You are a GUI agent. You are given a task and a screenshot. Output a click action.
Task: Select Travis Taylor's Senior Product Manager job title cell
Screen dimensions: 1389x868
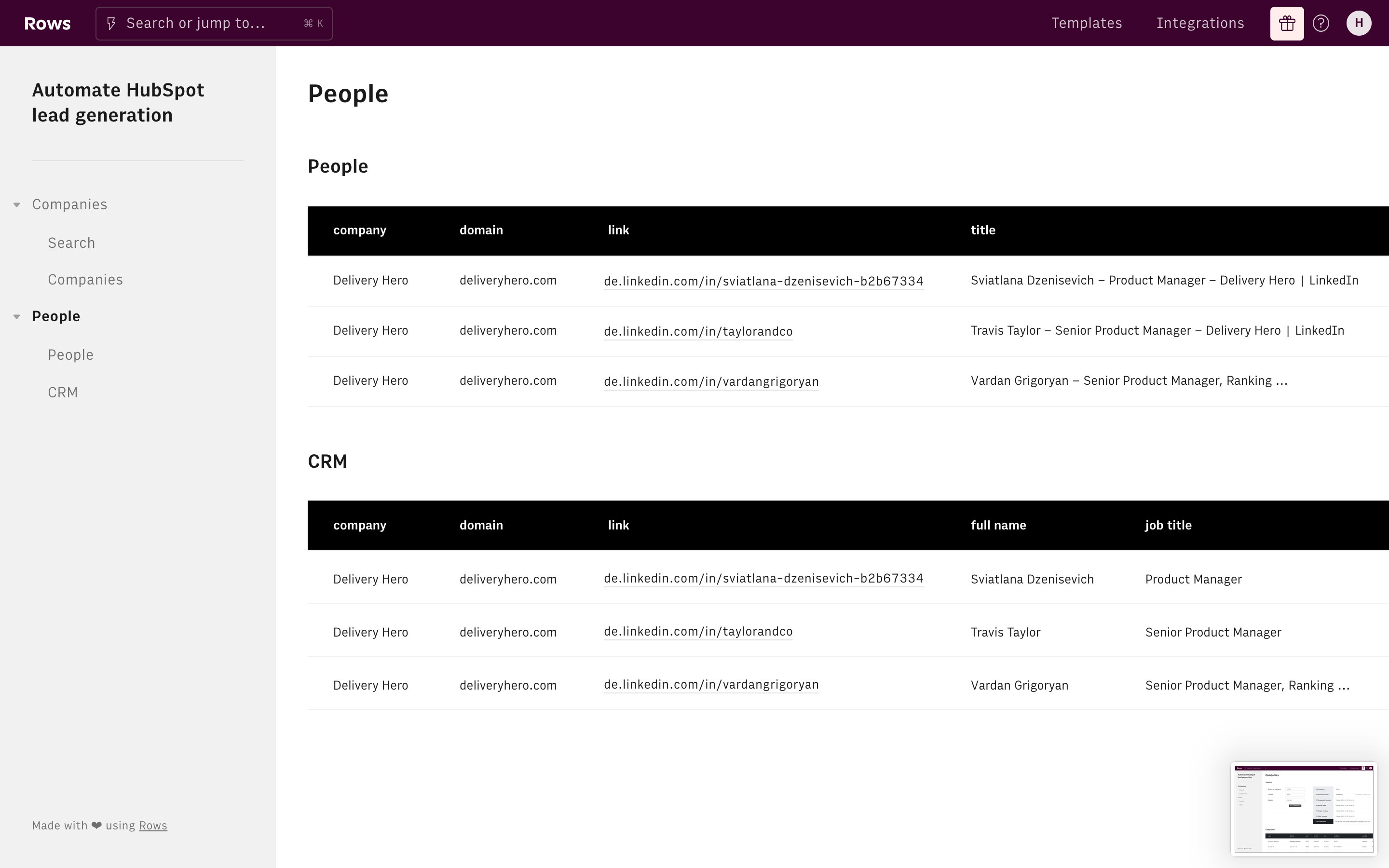pos(1213,633)
